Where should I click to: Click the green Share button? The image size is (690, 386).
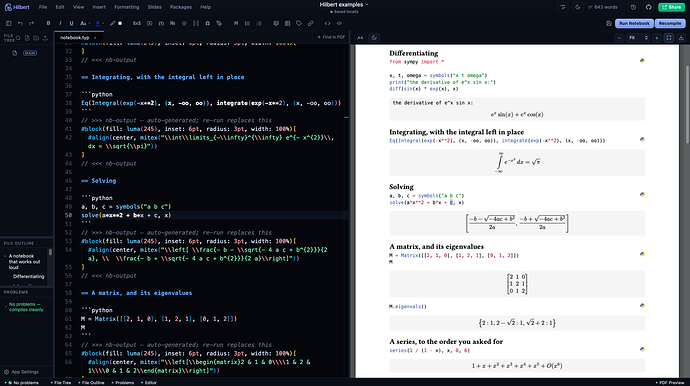[672, 7]
